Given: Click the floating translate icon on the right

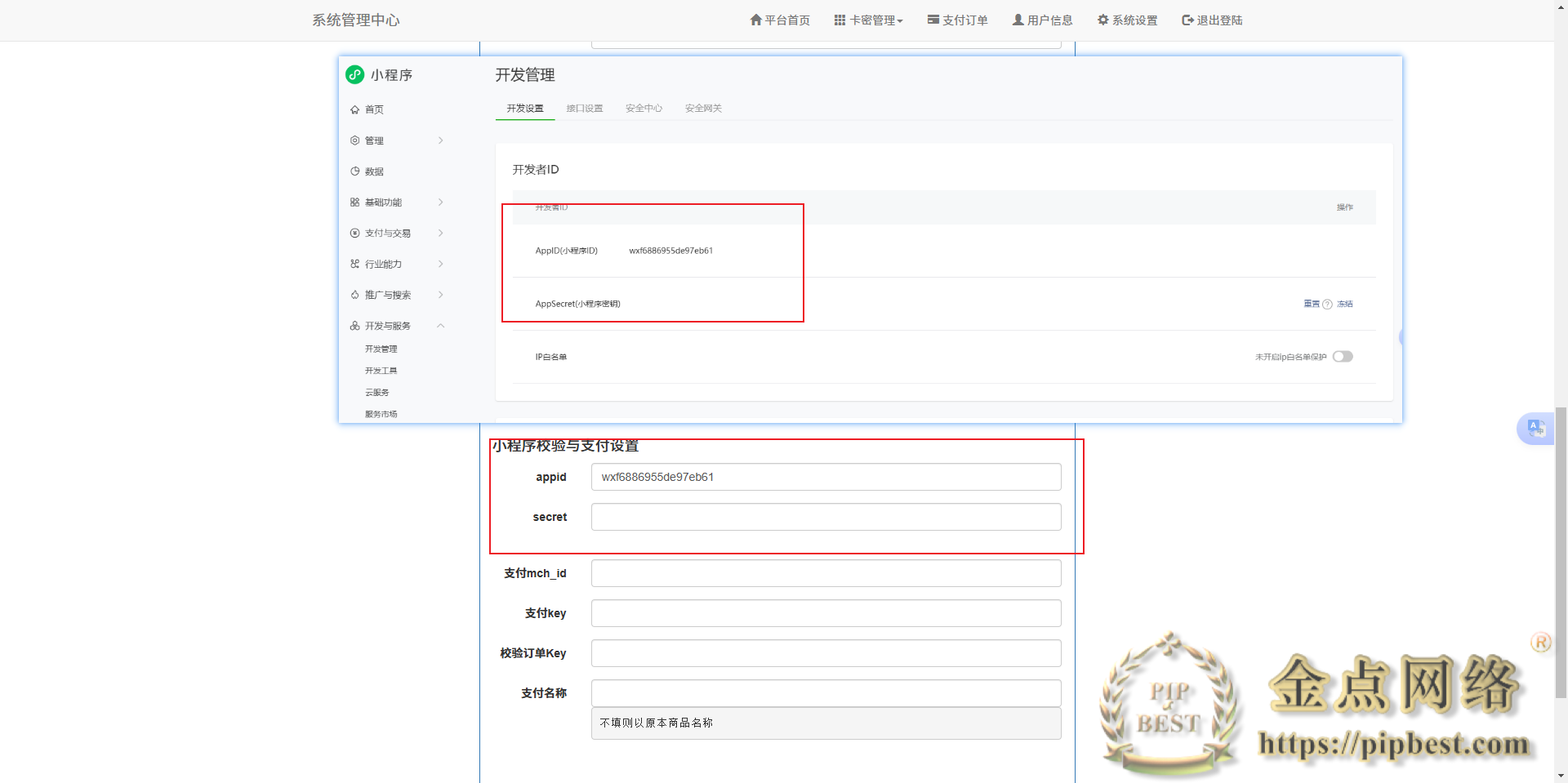Looking at the screenshot, I should click(x=1535, y=428).
